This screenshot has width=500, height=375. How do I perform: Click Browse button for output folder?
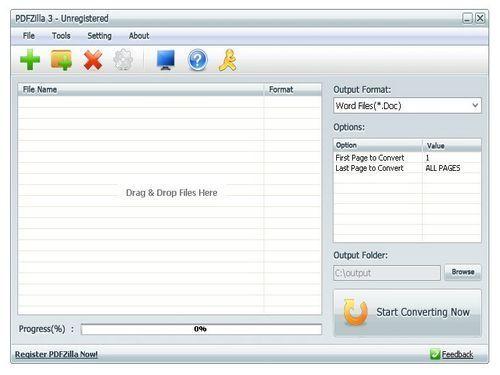tap(463, 272)
